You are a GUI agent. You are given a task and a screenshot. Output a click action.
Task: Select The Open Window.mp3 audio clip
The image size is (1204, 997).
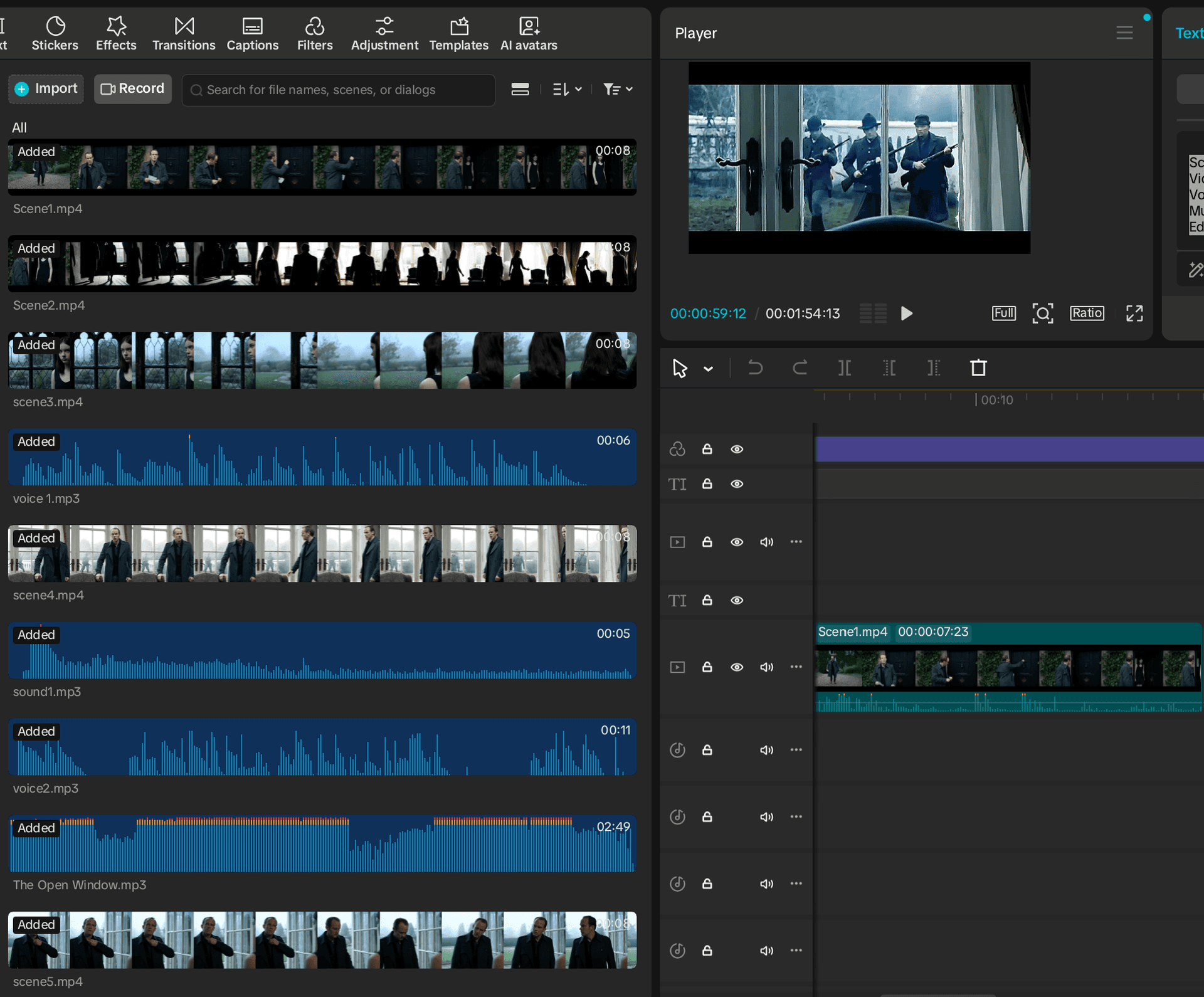click(x=322, y=843)
